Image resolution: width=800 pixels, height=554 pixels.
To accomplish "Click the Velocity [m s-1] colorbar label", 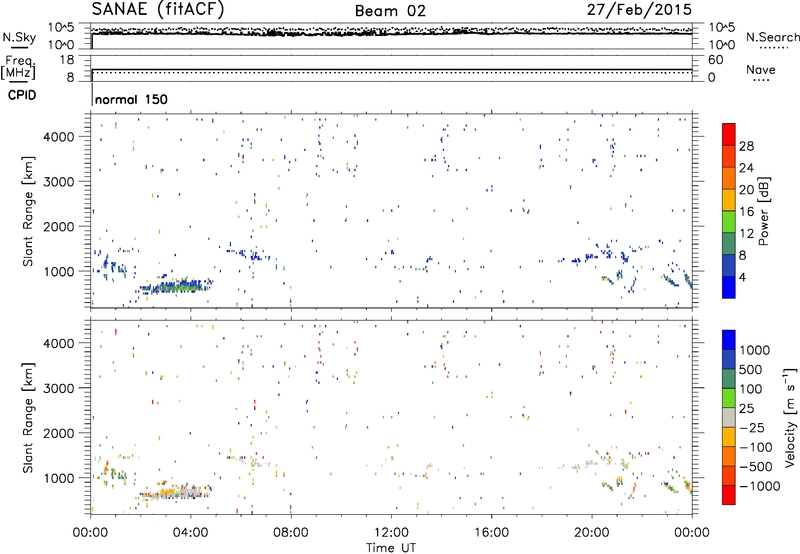I will (x=790, y=417).
